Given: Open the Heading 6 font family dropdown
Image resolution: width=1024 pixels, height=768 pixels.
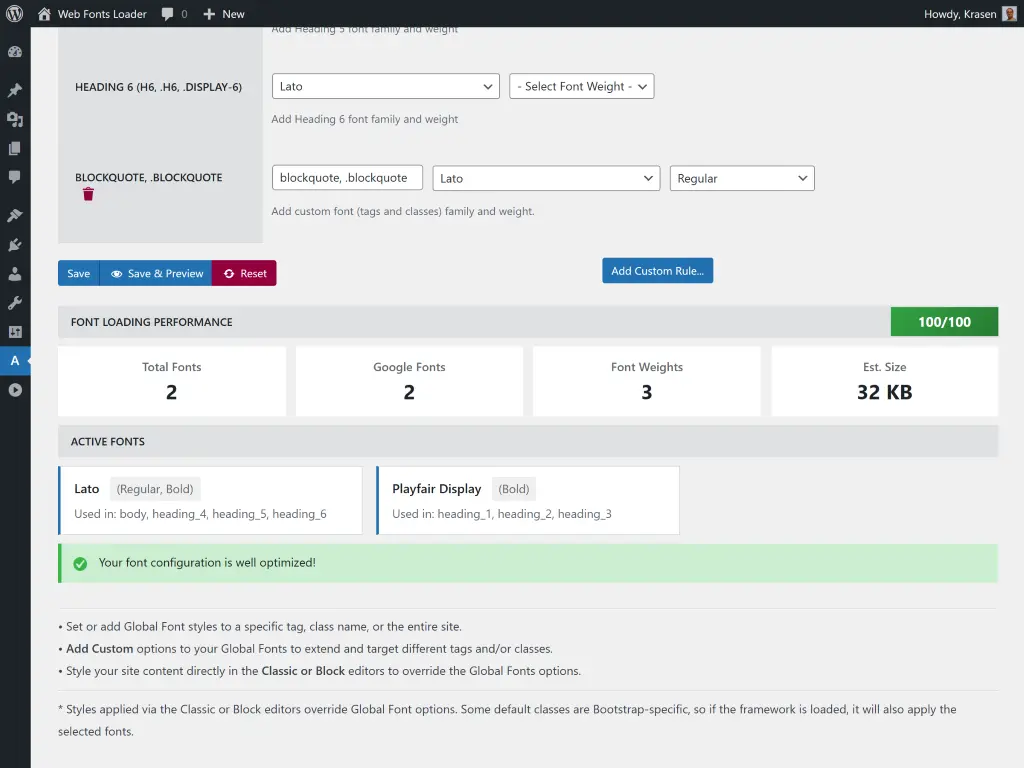Looking at the screenshot, I should [x=385, y=86].
